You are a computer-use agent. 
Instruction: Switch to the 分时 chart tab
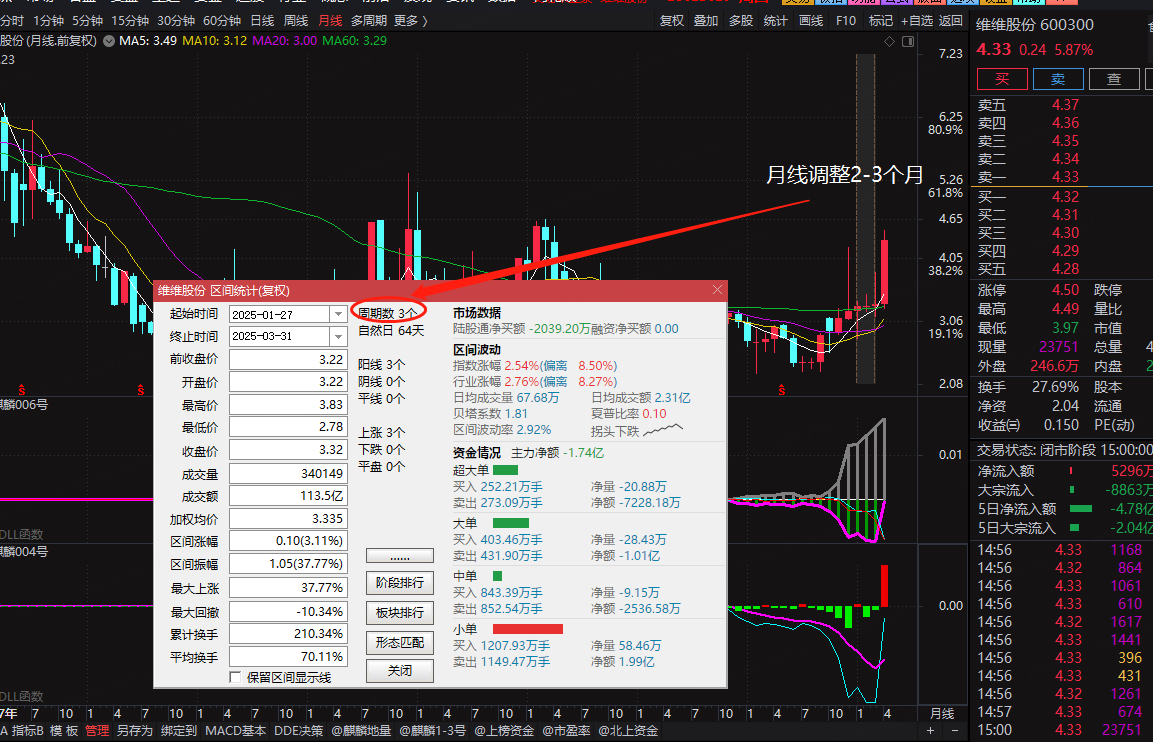pyautogui.click(x=12, y=21)
